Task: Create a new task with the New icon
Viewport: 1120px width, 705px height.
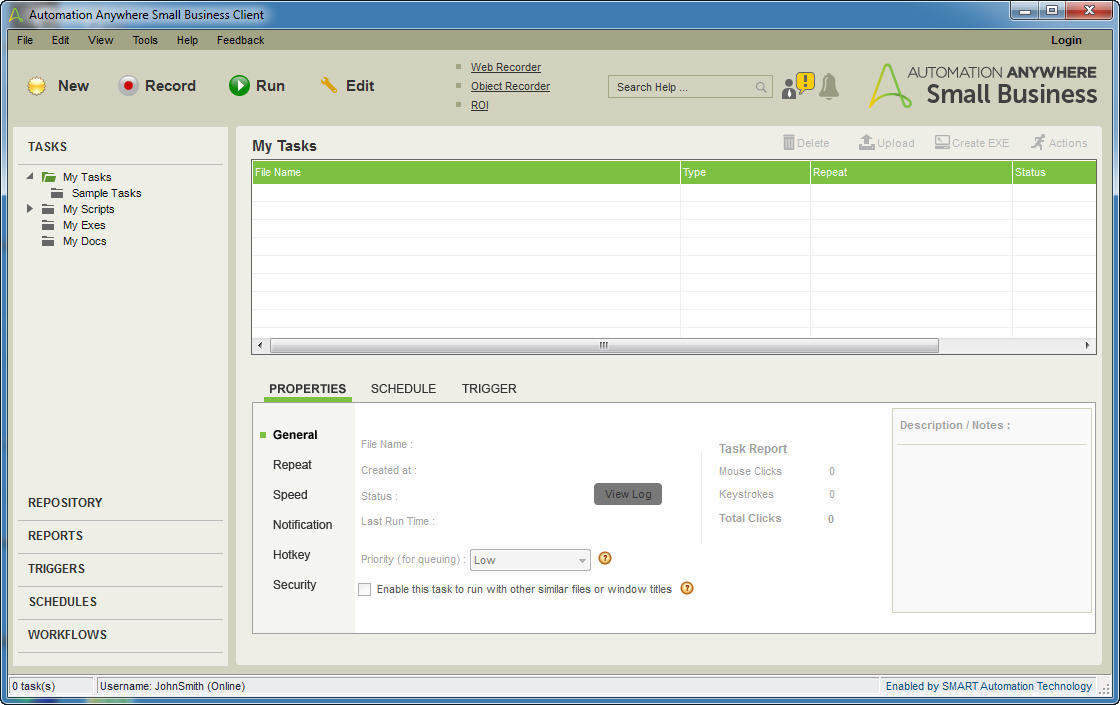Action: point(58,86)
